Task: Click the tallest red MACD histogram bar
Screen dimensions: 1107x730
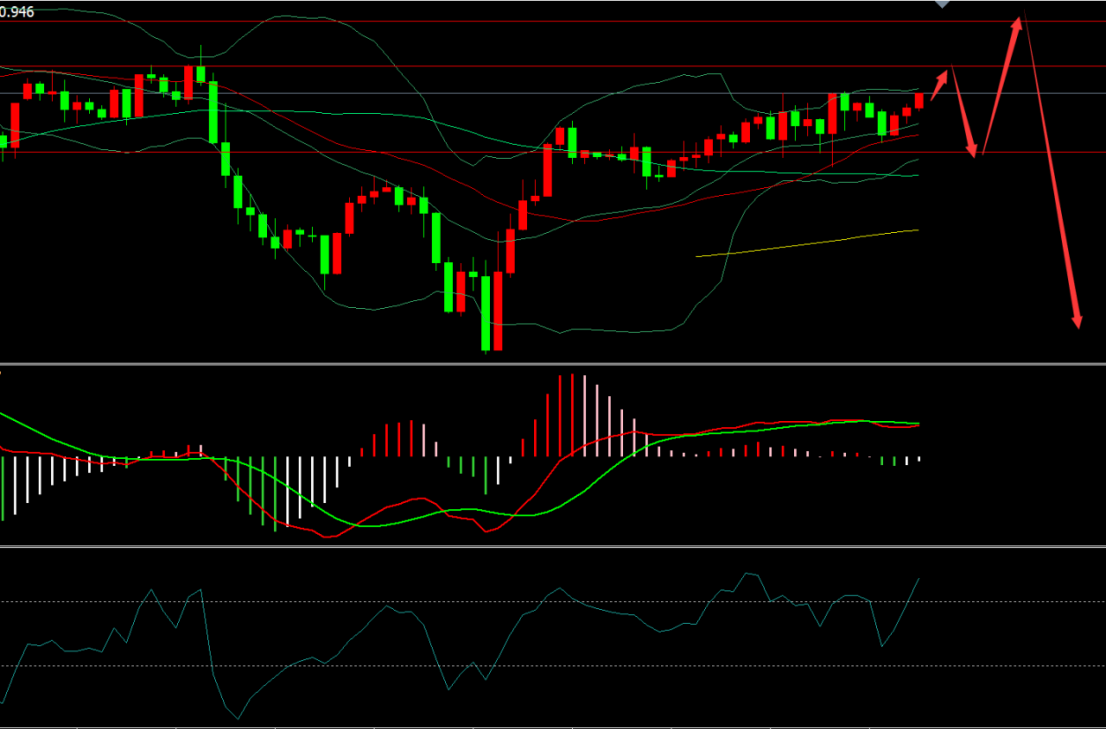Action: pyautogui.click(x=572, y=415)
